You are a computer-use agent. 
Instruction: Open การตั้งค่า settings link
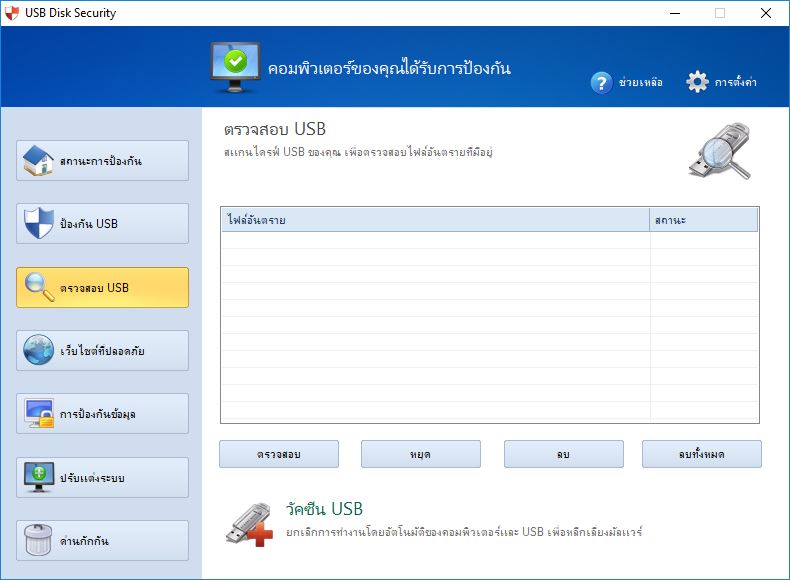tap(736, 82)
